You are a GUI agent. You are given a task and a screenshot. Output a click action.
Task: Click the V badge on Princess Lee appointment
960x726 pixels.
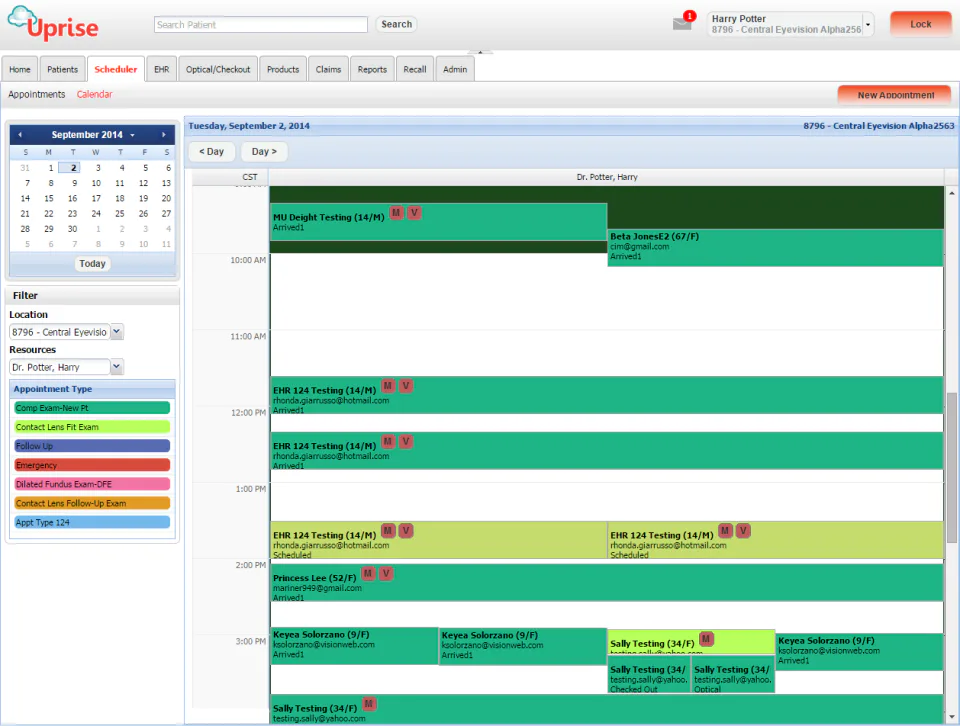point(386,574)
